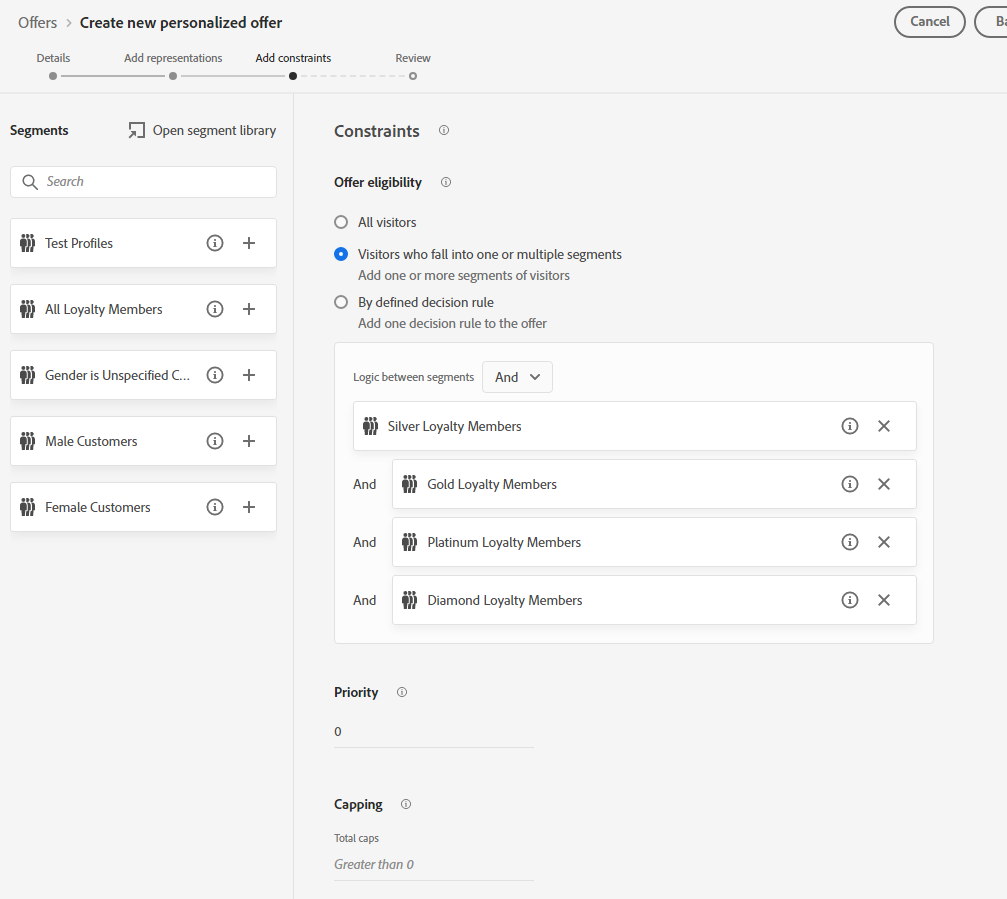This screenshot has width=1007, height=899.
Task: Focus the segments Search field
Action: (143, 182)
